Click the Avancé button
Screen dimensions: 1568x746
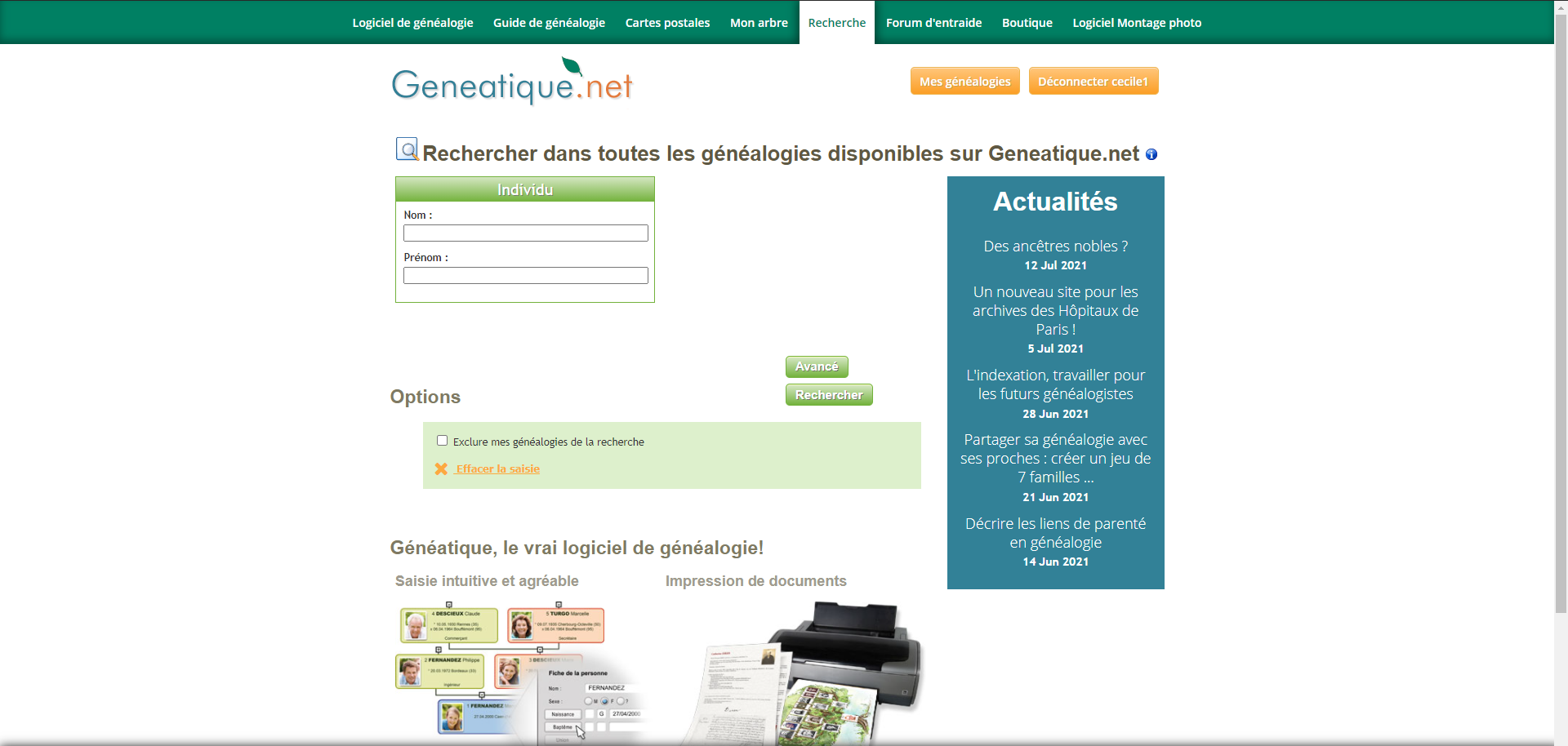click(x=817, y=366)
